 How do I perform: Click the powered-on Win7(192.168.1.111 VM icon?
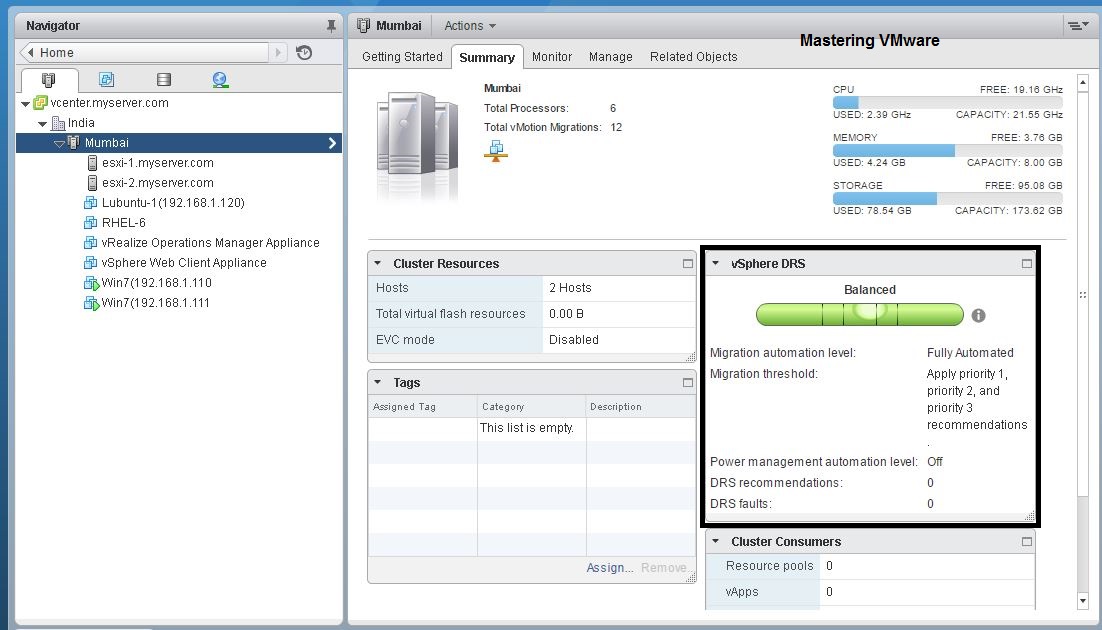point(91,303)
